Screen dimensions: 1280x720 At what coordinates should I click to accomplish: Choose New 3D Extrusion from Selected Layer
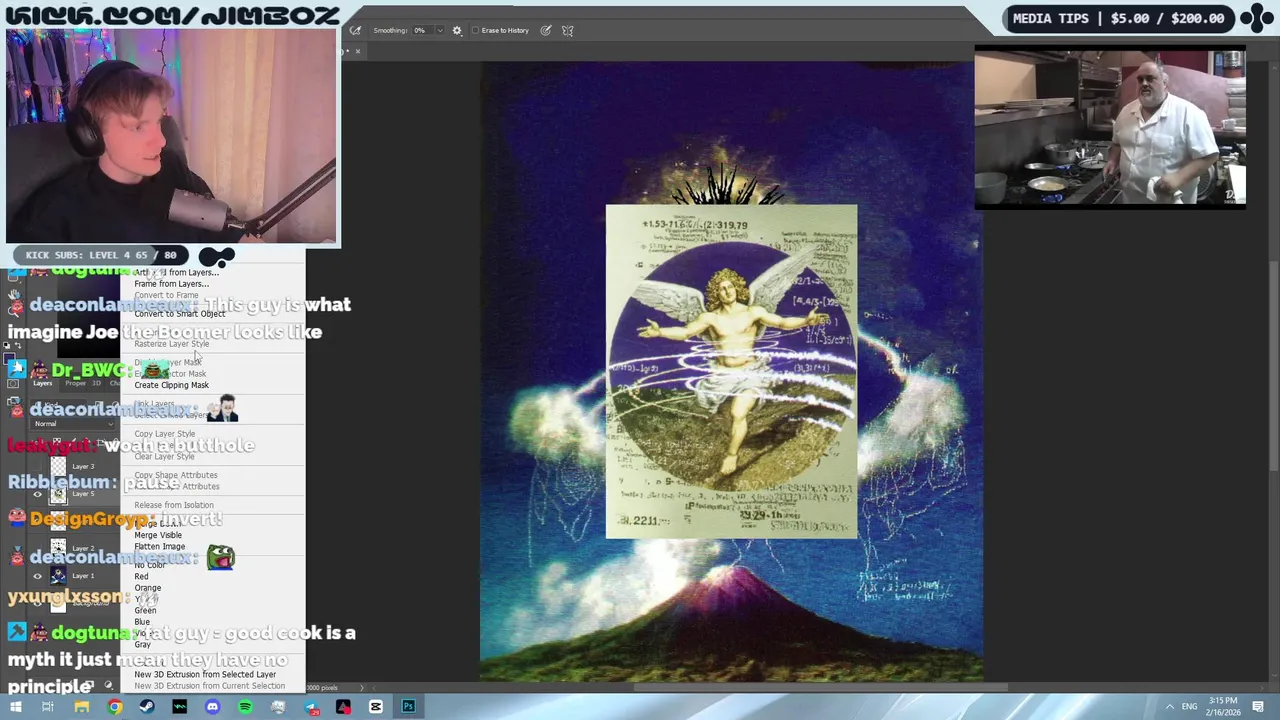point(204,675)
